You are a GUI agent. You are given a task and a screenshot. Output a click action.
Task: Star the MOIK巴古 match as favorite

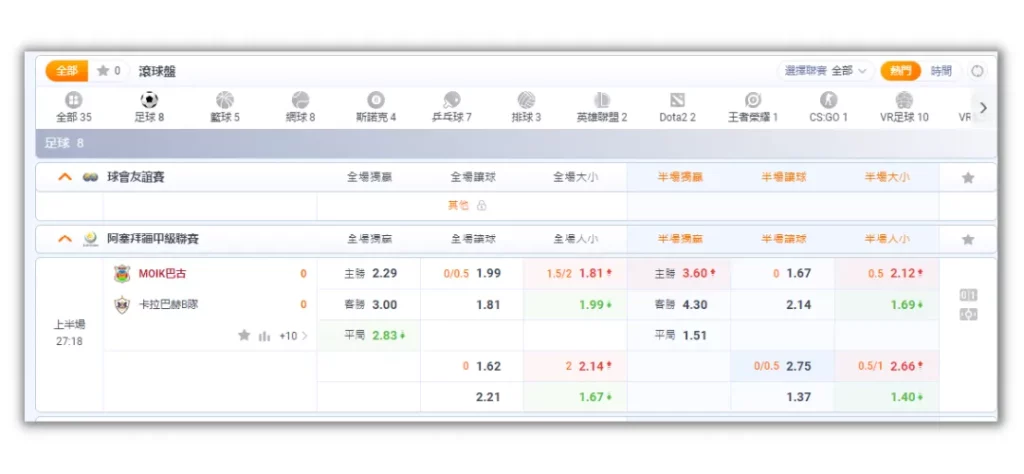coord(244,336)
